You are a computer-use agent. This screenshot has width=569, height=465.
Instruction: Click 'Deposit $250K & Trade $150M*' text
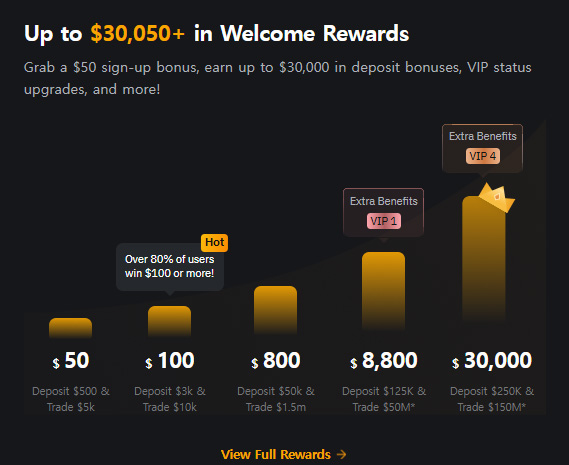(x=492, y=399)
